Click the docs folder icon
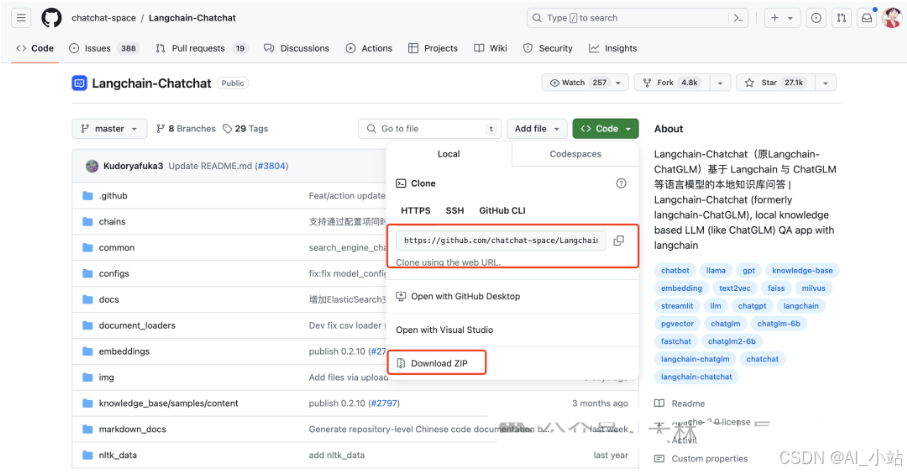This screenshot has height=473, width=907. [x=88, y=300]
